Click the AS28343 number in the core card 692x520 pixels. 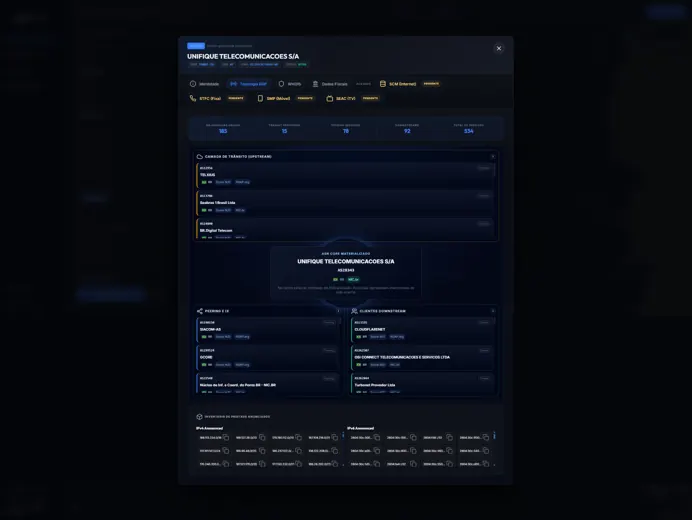(346, 270)
